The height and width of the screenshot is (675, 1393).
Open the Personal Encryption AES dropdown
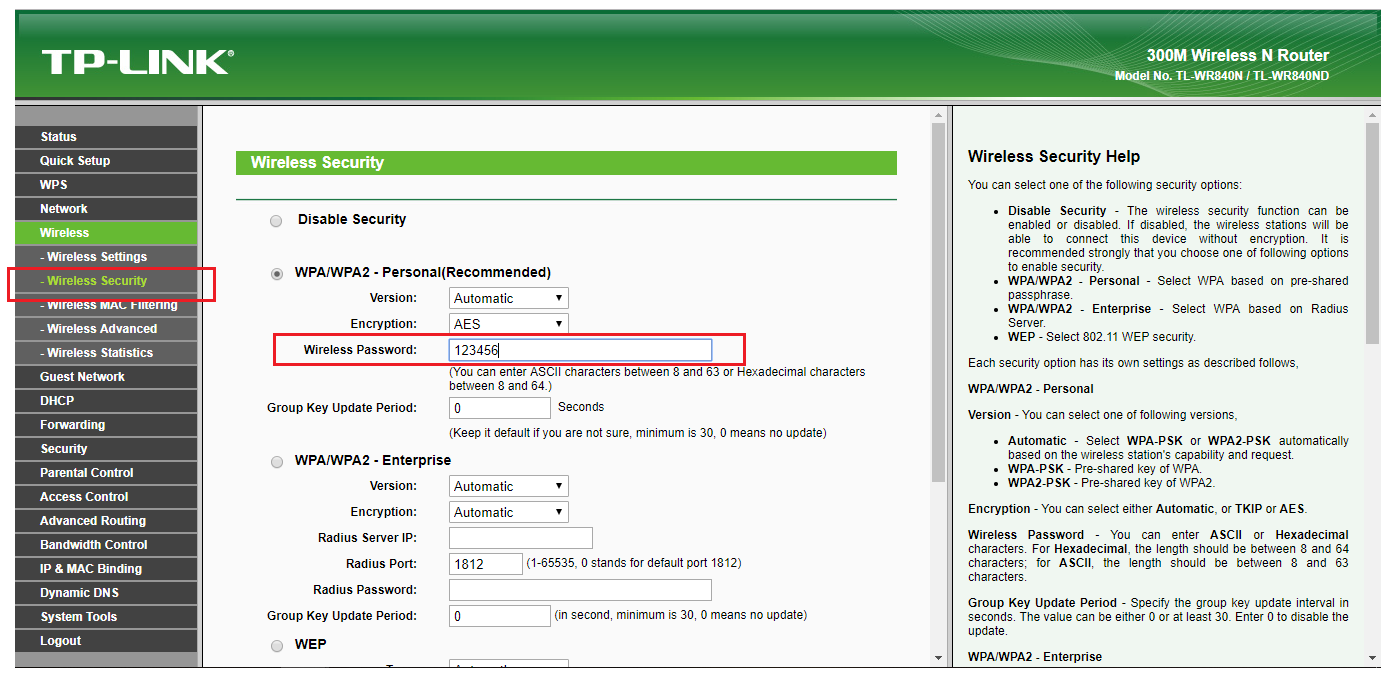pos(508,324)
